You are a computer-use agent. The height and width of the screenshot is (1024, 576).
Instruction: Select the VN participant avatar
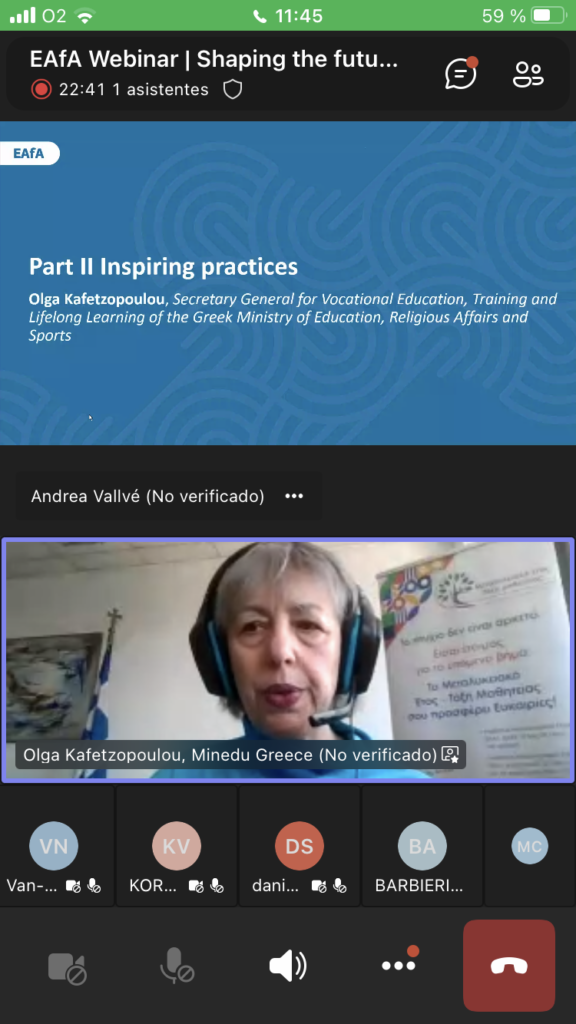(54, 846)
